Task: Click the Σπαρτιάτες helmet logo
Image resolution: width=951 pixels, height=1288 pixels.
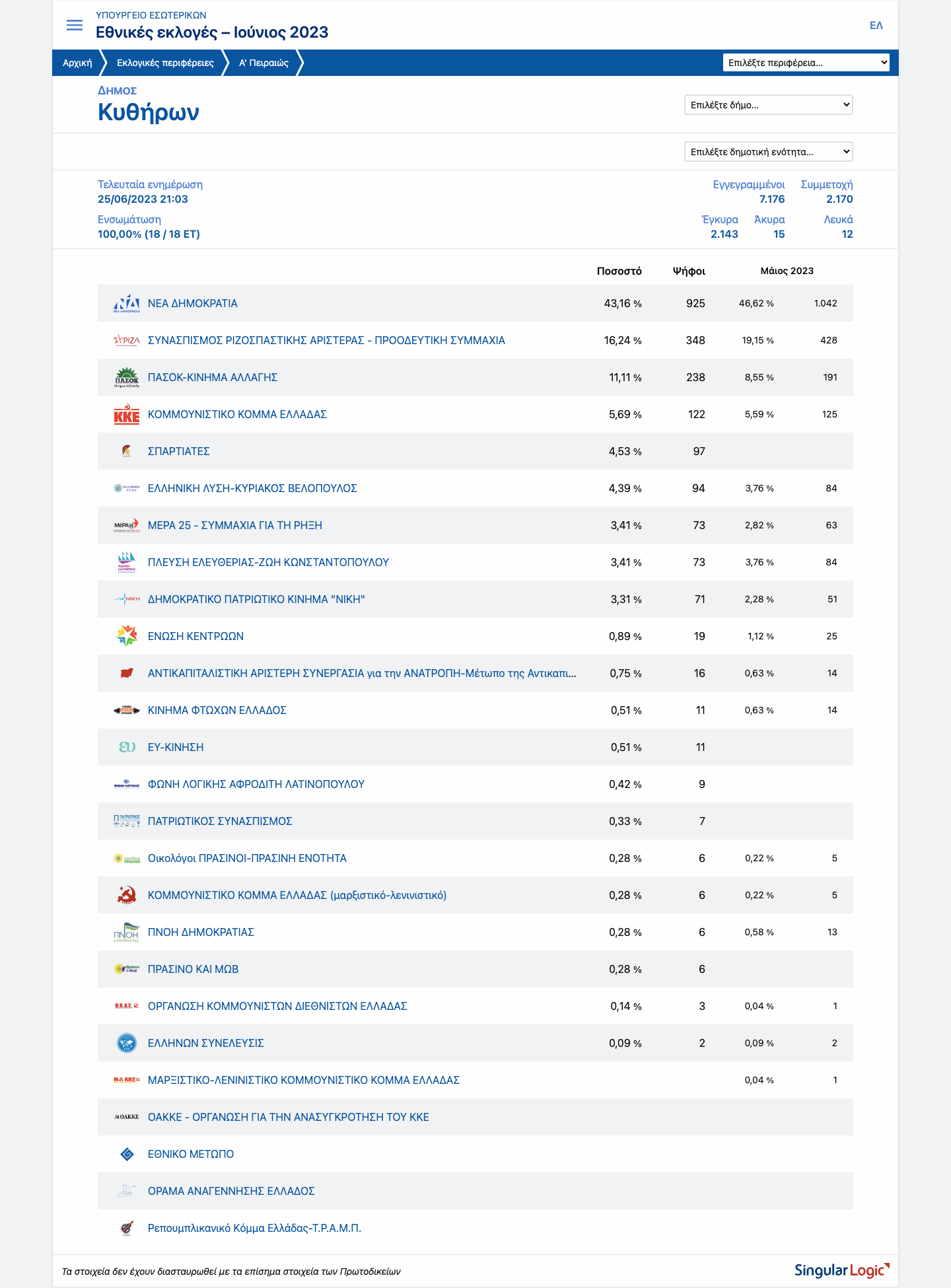Action: [126, 451]
